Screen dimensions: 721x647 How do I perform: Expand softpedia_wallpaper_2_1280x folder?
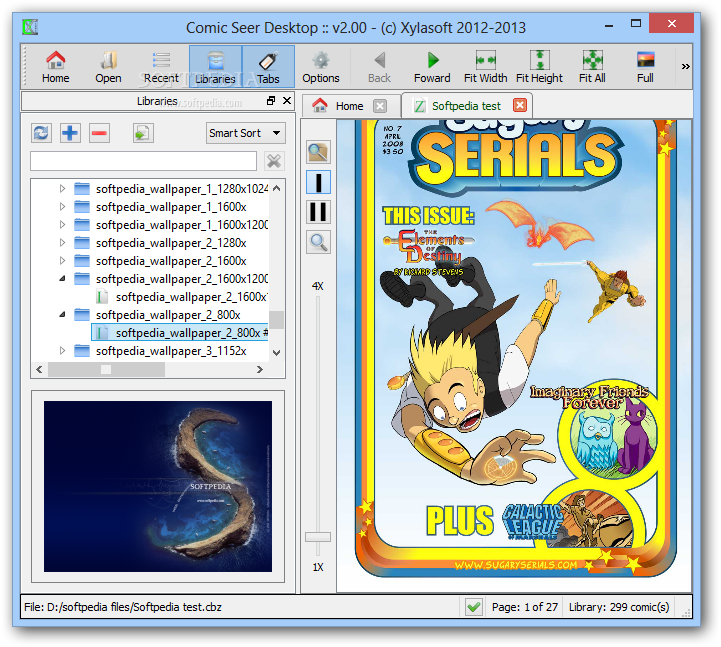pos(63,242)
